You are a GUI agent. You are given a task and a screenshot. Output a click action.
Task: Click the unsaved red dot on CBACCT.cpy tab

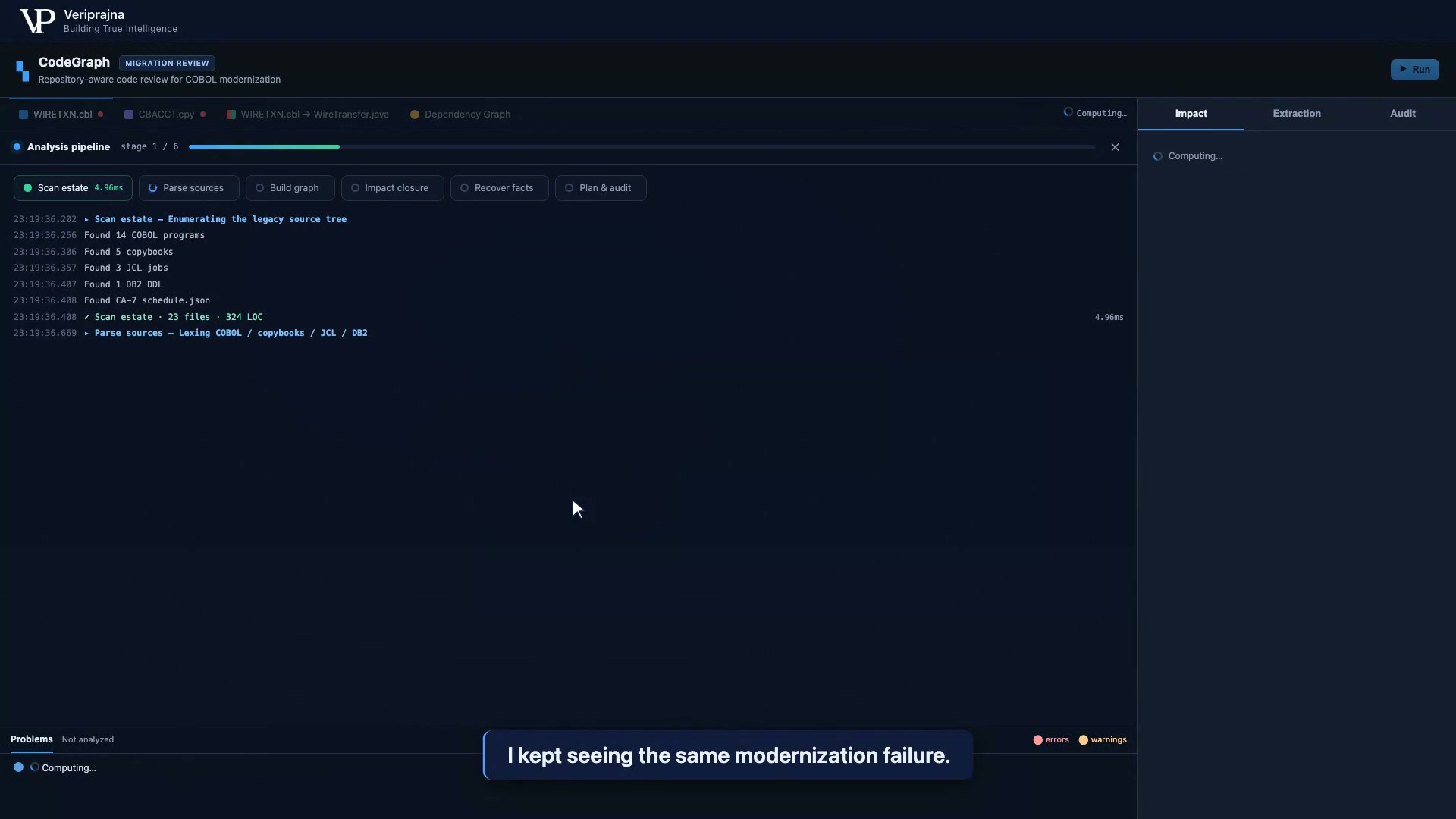pyautogui.click(x=202, y=115)
